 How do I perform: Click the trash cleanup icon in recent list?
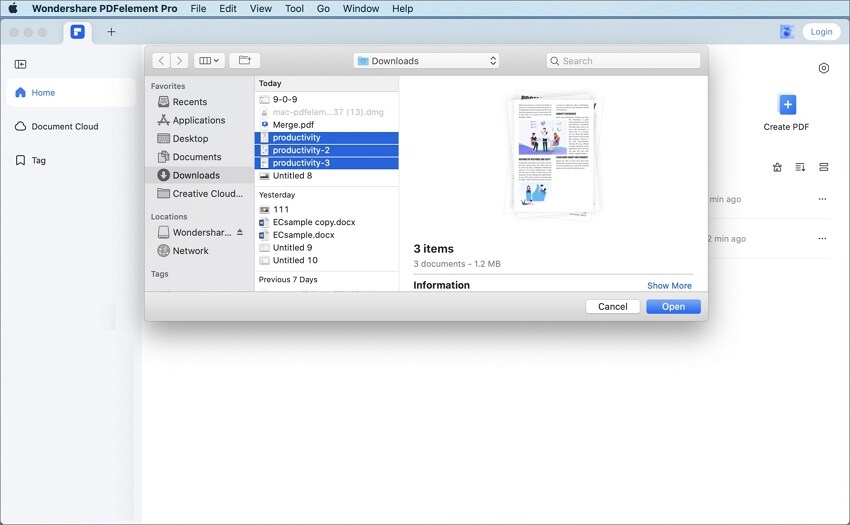pyautogui.click(x=777, y=167)
